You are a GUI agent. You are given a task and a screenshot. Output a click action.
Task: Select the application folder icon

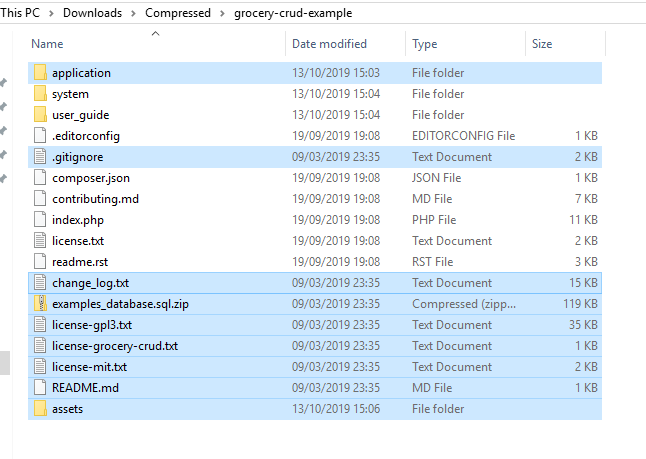(40, 73)
